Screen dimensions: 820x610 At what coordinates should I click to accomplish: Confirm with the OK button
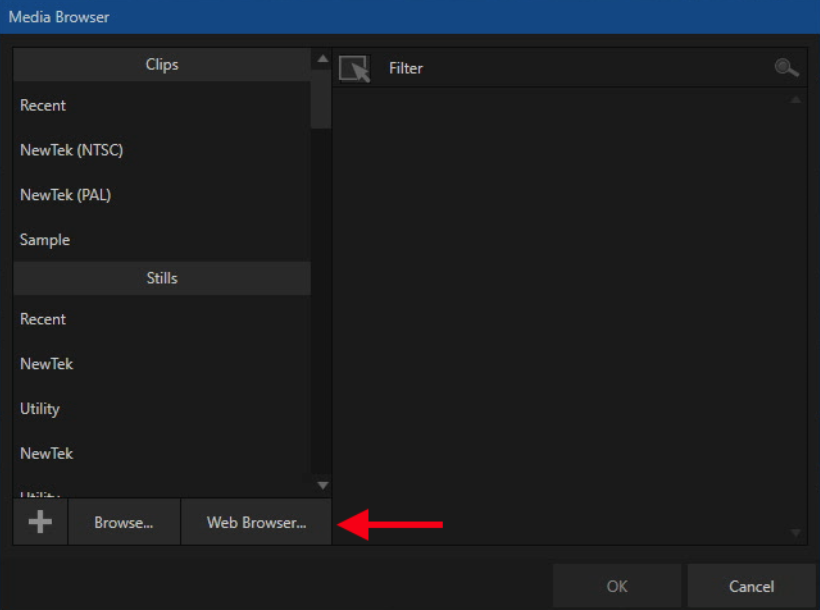(x=617, y=586)
